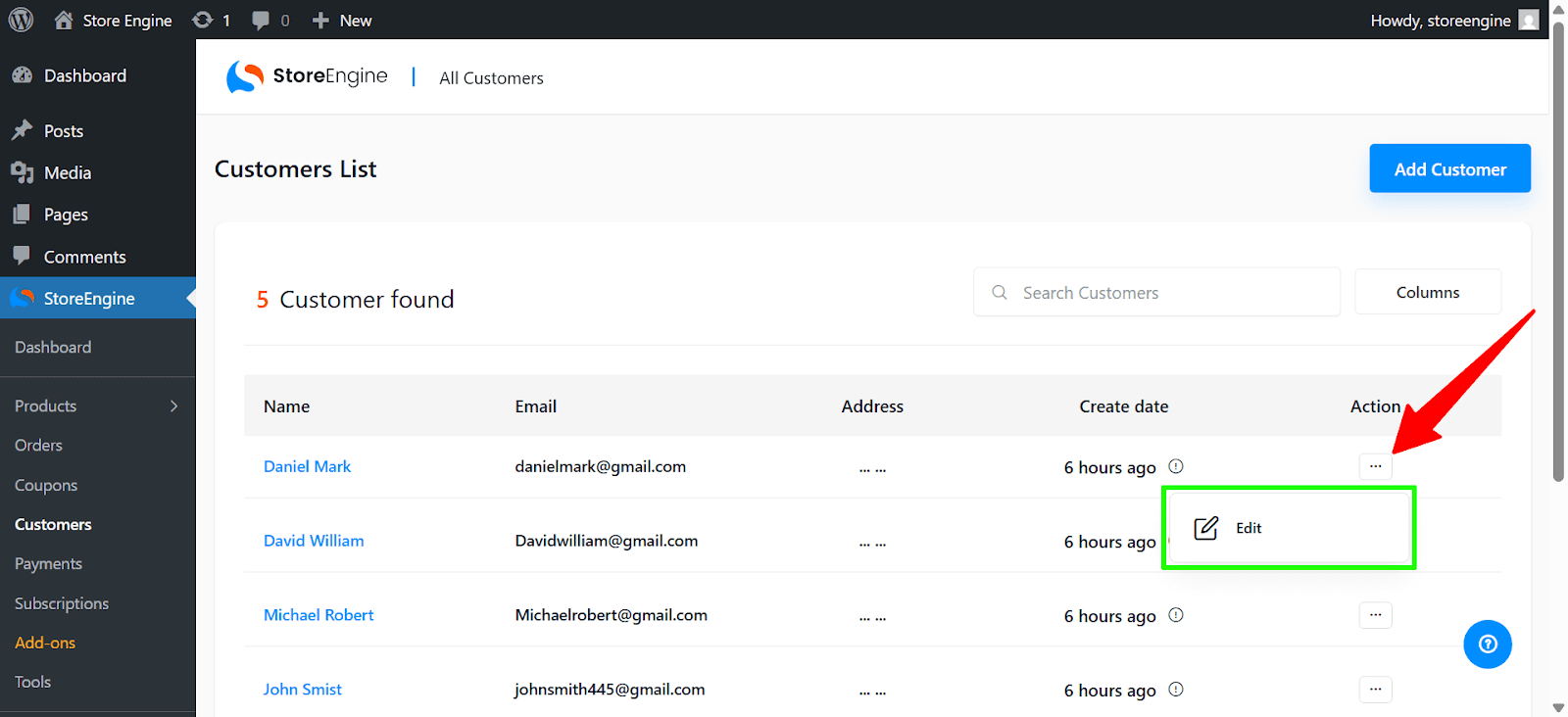
Task: Click the scrollbar down arrow
Action: click(1558, 707)
